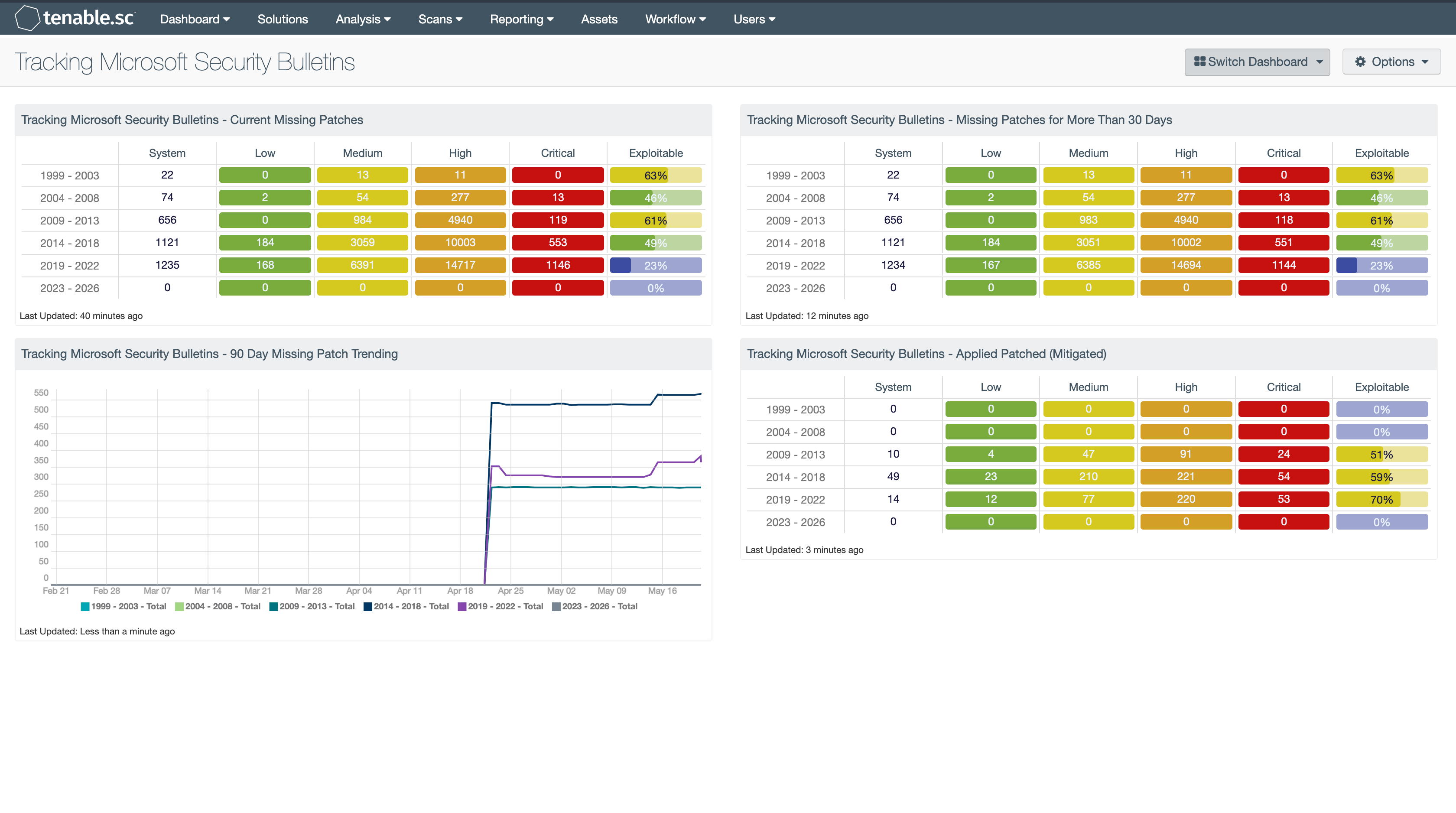Image resolution: width=1456 pixels, height=813 pixels.
Task: Click the 90 Day Missing Patch Trending title
Action: click(x=209, y=354)
